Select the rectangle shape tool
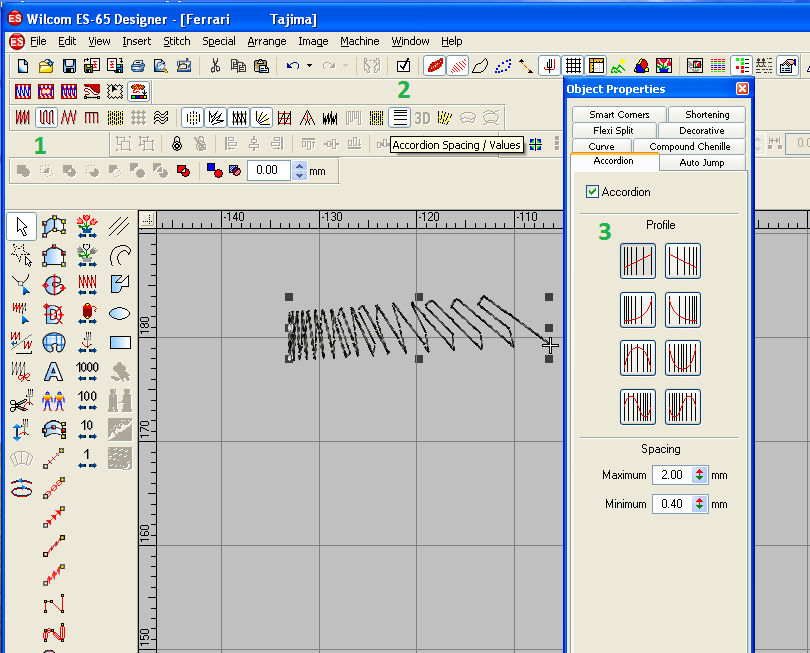 coord(120,342)
